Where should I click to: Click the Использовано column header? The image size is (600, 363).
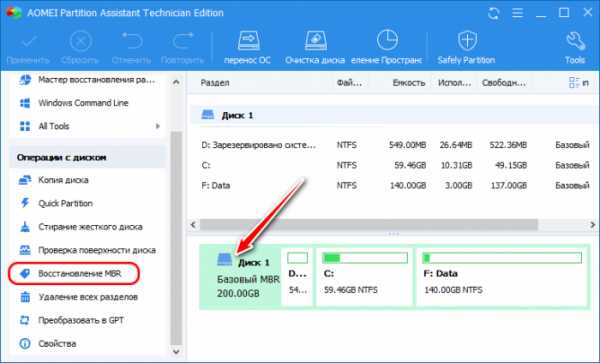[455, 83]
